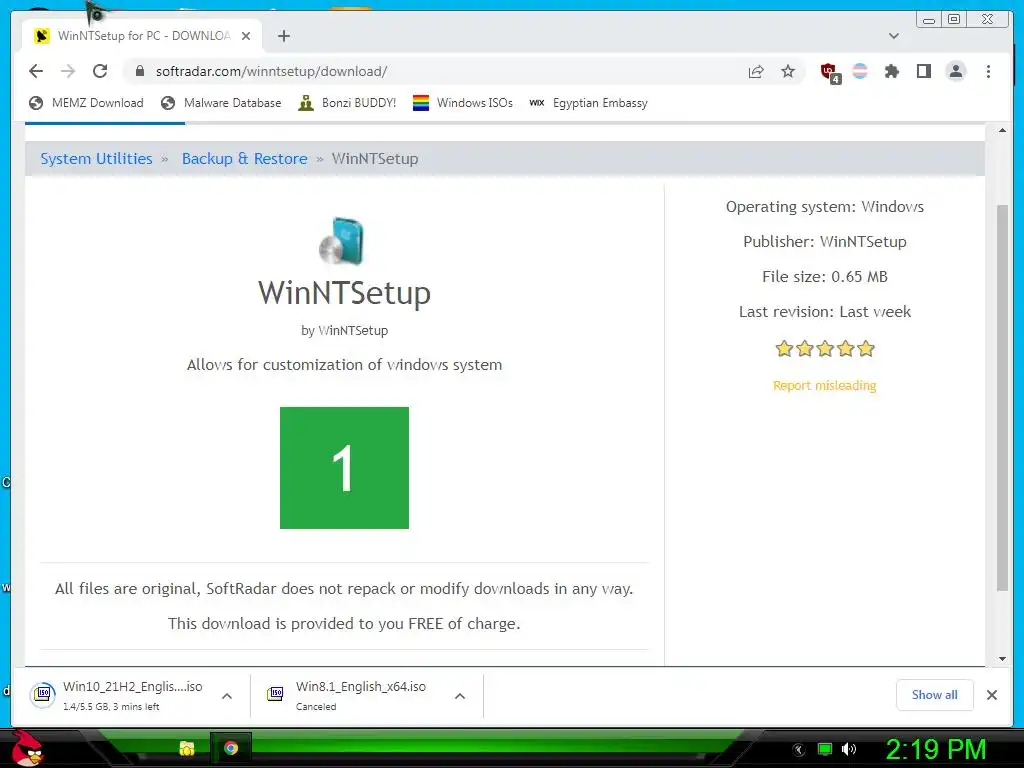Open the uBlock Origin extension icon
1024x768 pixels.
[x=830, y=72]
